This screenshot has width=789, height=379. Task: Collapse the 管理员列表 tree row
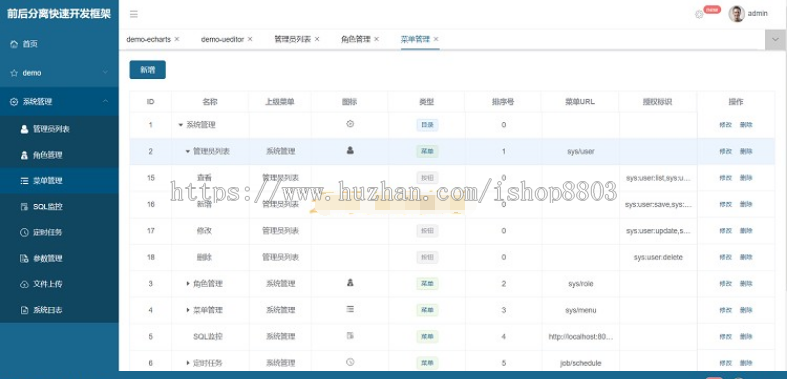click(x=188, y=151)
